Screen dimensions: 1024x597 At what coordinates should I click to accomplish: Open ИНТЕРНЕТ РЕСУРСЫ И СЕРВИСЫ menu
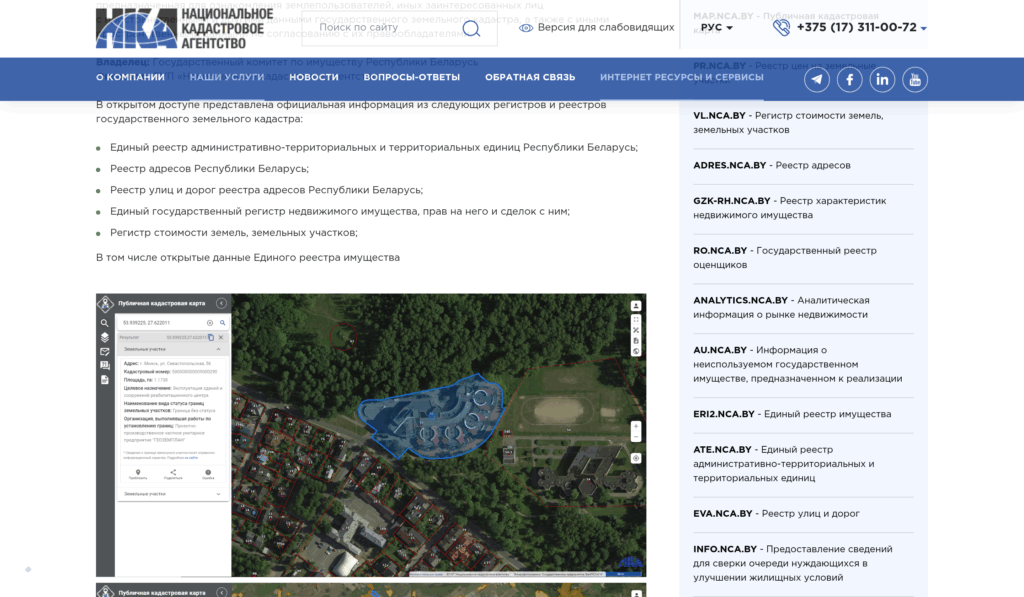click(682, 77)
